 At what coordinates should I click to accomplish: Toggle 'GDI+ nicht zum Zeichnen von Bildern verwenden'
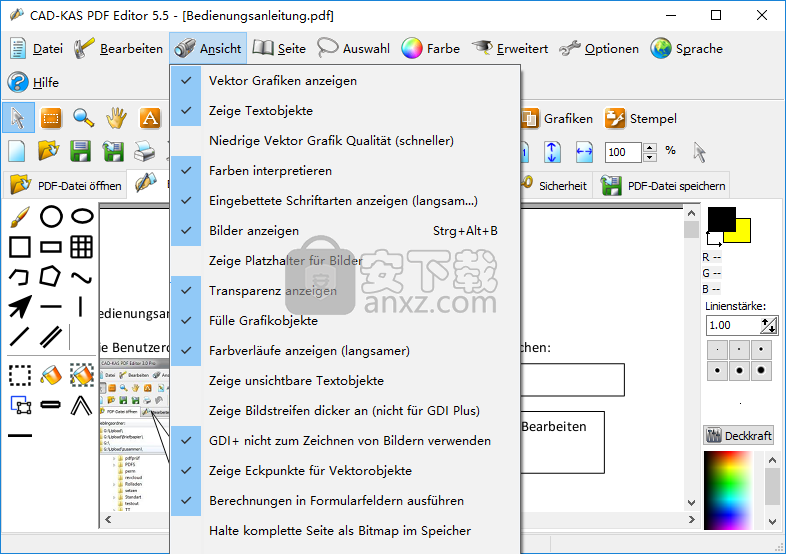click(x=345, y=441)
